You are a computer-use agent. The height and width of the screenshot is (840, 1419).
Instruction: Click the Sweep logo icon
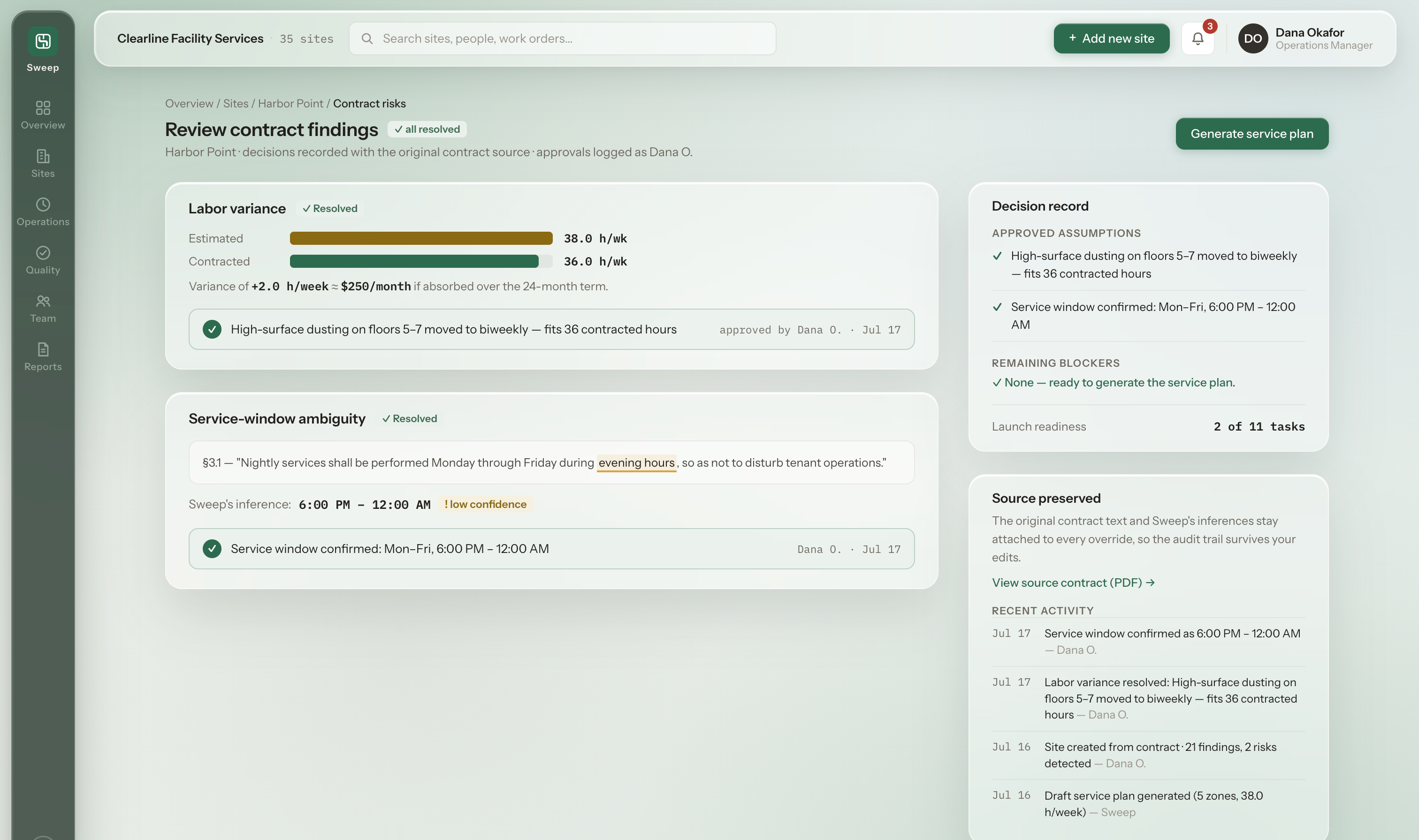coord(43,41)
